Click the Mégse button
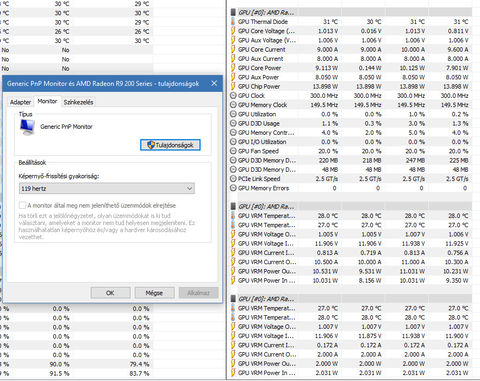 pyautogui.click(x=154, y=293)
